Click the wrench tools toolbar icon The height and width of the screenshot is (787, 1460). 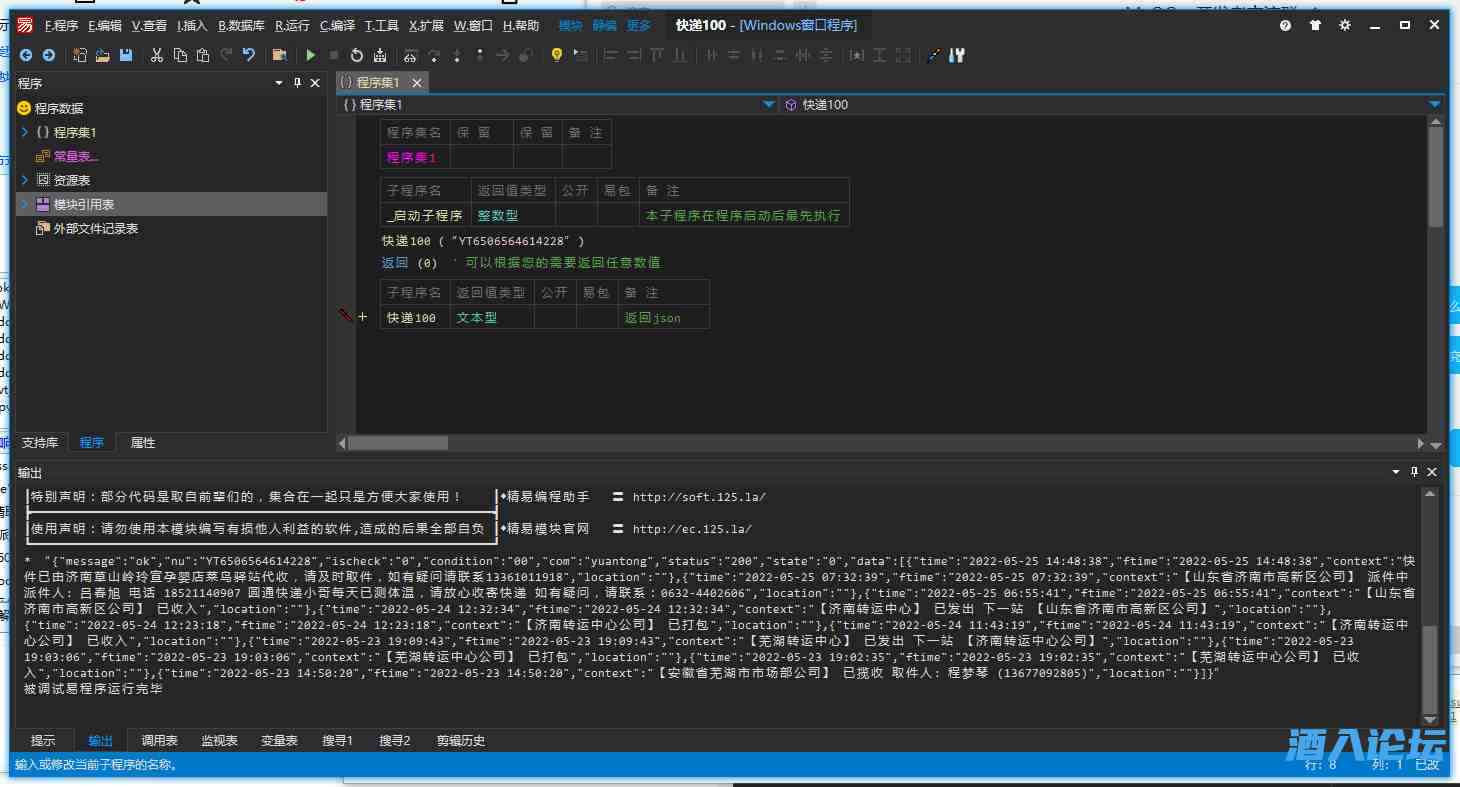957,56
